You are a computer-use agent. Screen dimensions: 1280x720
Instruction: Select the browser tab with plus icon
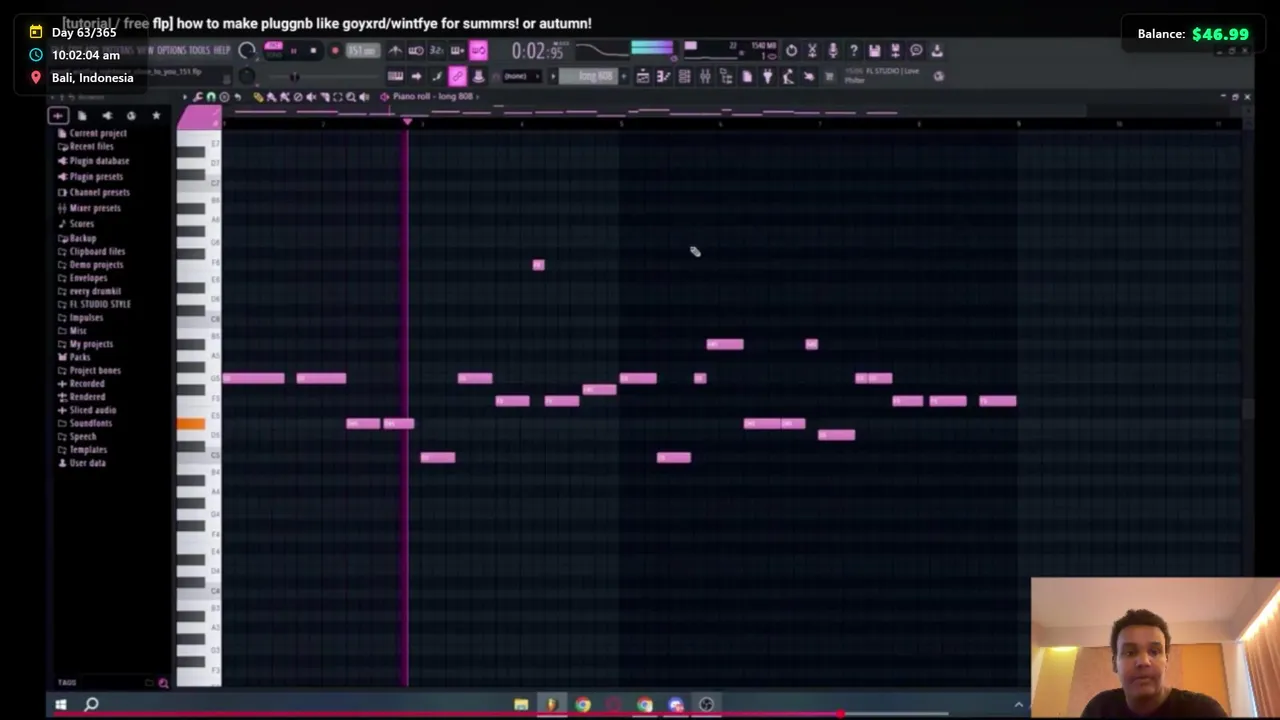pos(58,115)
